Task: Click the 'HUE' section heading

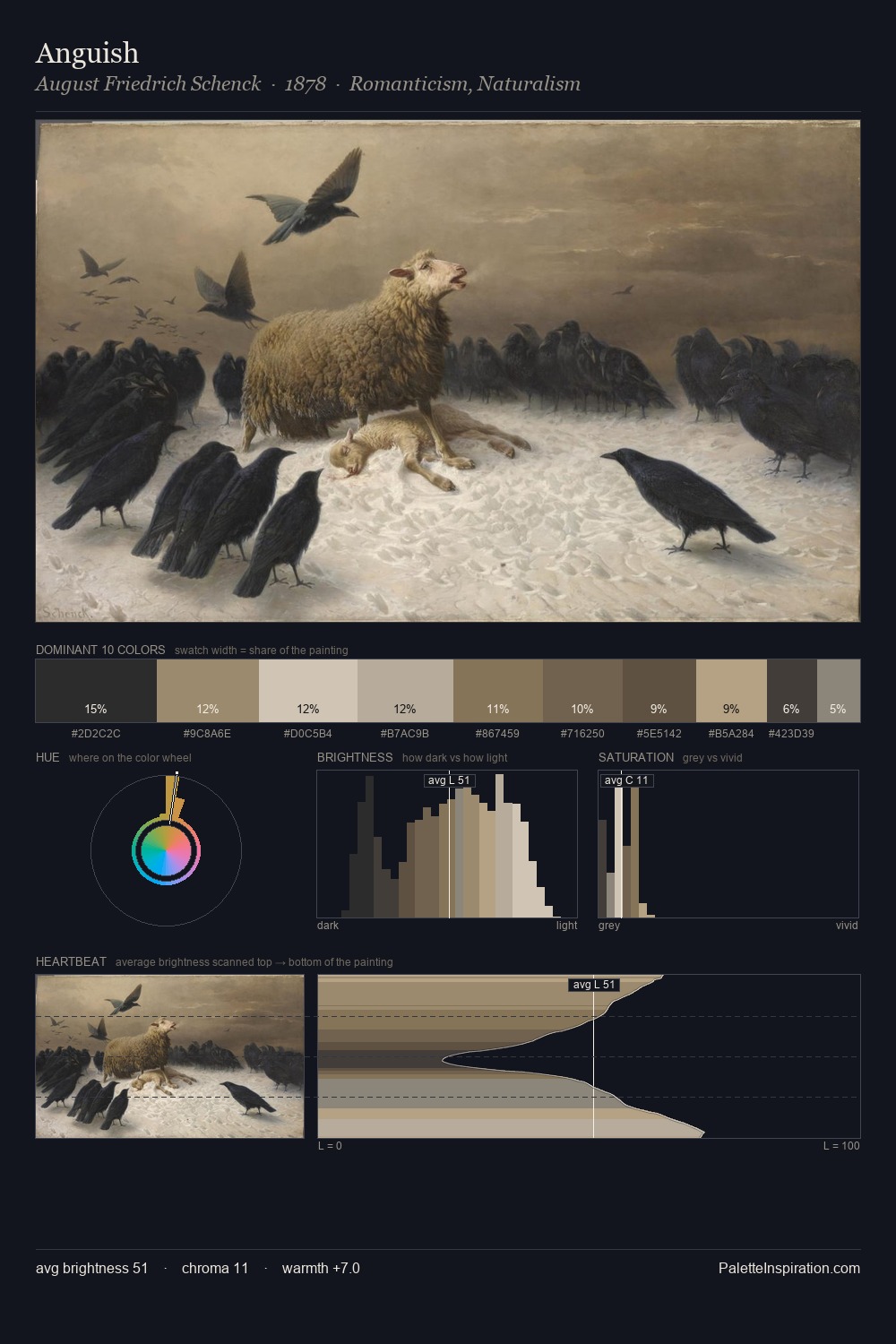Action: (47, 757)
